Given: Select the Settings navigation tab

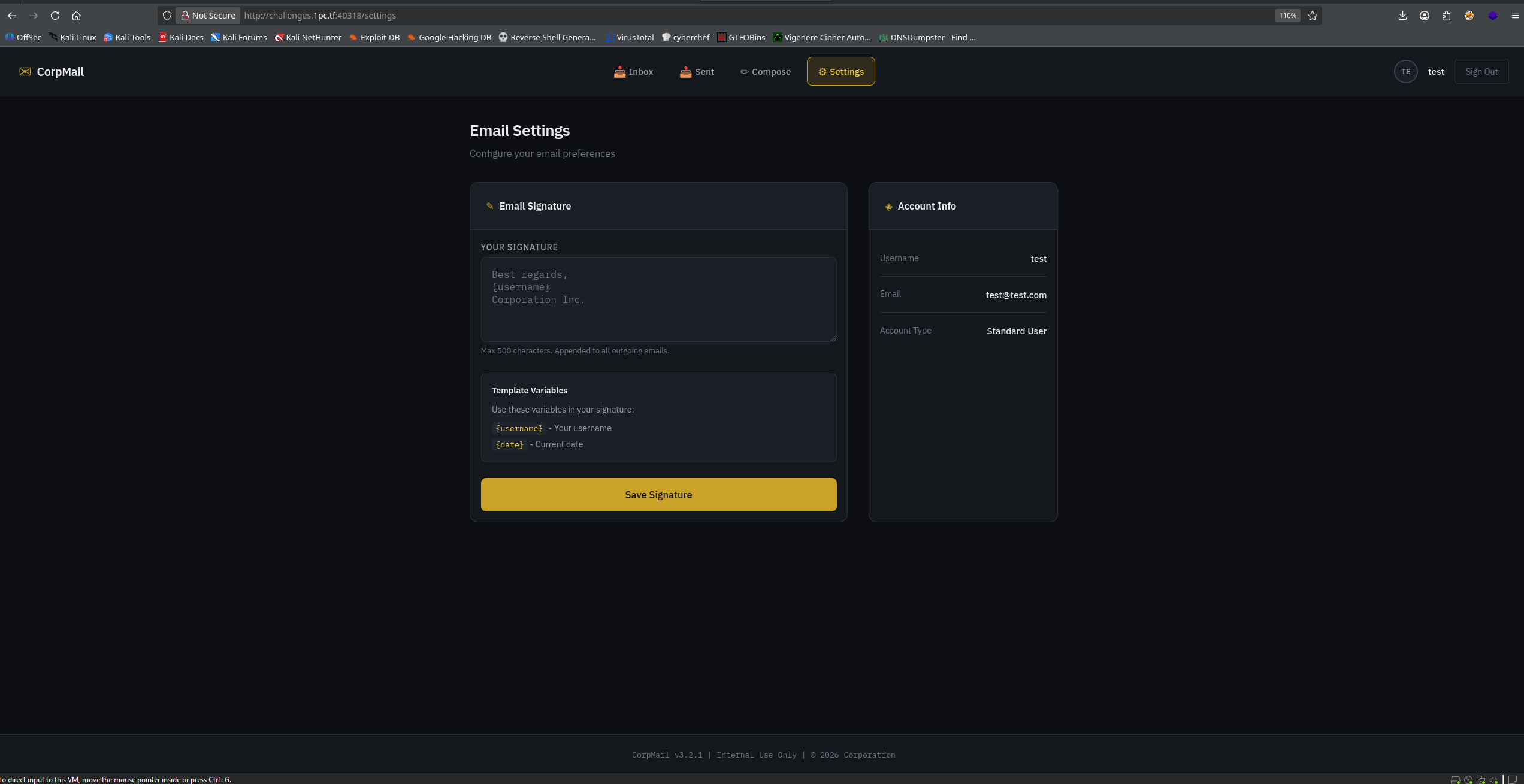Looking at the screenshot, I should 840,72.
